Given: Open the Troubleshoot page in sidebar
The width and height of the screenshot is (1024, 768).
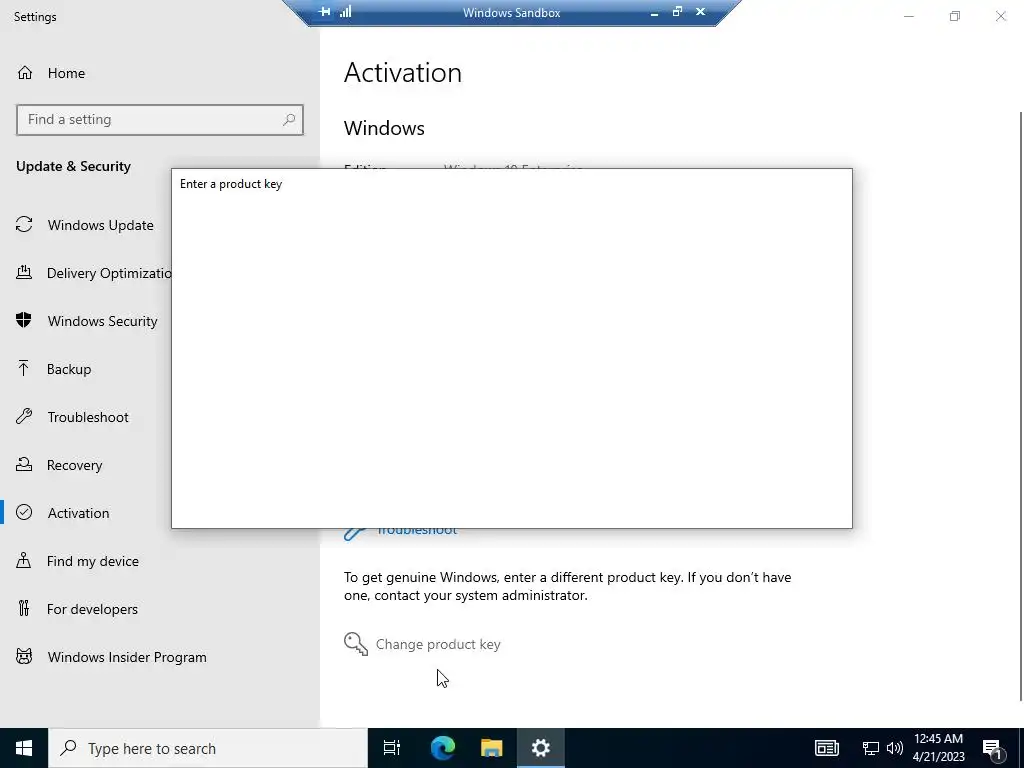Looking at the screenshot, I should tap(72, 417).
